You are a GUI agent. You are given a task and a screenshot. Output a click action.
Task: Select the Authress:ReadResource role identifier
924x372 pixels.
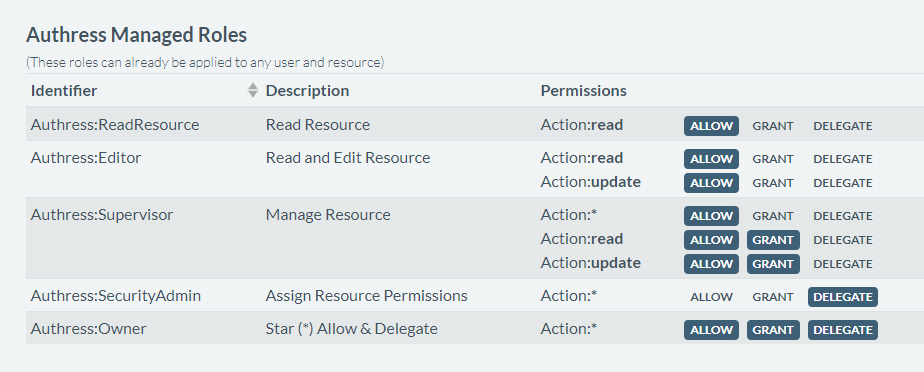[x=115, y=125]
